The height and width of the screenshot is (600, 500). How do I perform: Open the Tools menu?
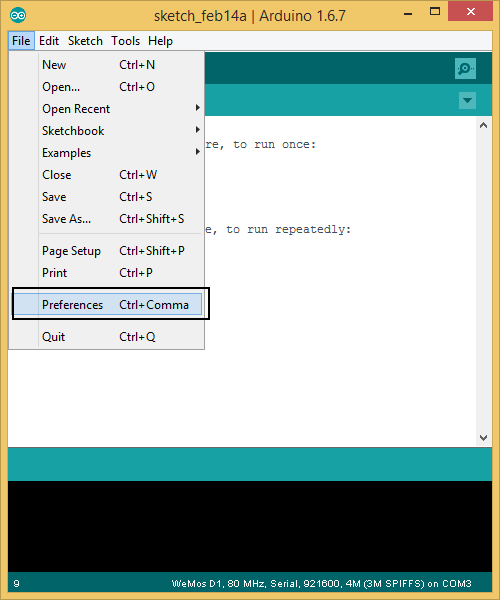coord(125,41)
